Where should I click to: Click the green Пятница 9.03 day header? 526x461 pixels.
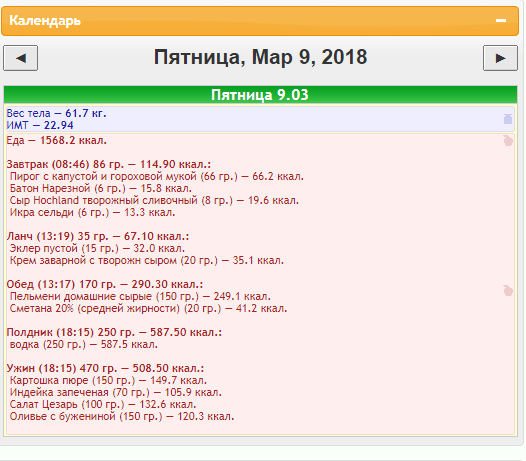pos(260,95)
